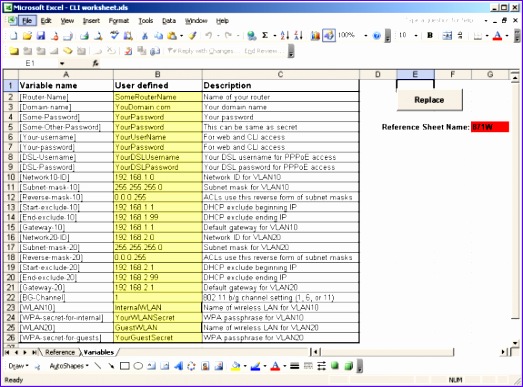Open the AutoSum dropdown arrow

coord(275,35)
